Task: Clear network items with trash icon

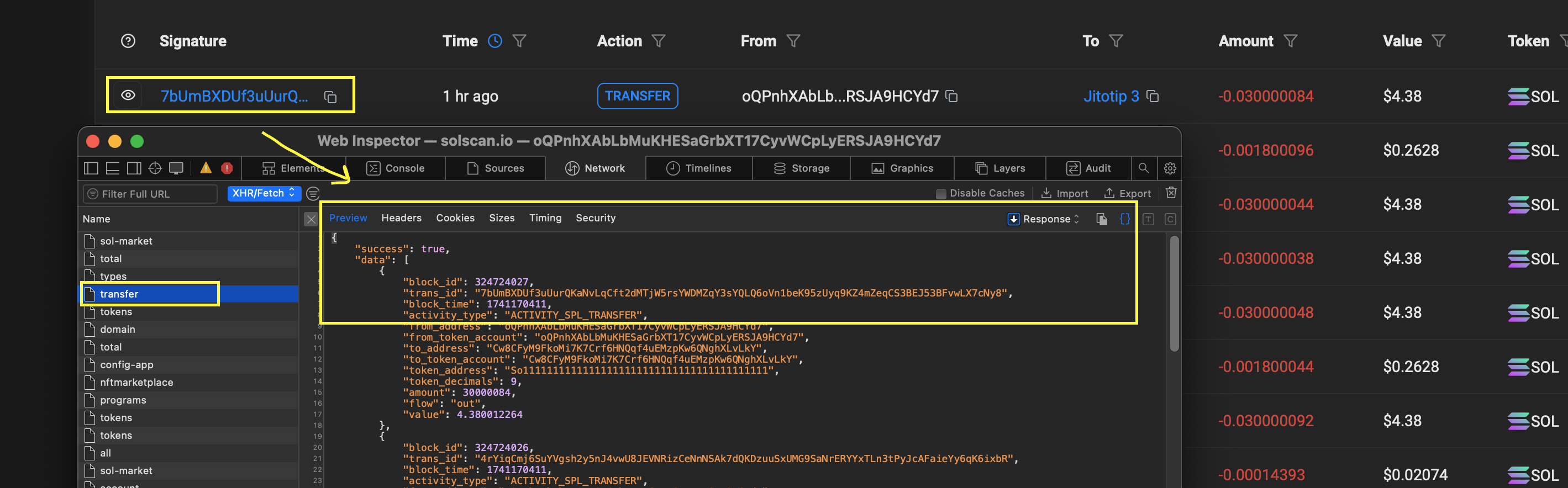Action: [x=1171, y=193]
